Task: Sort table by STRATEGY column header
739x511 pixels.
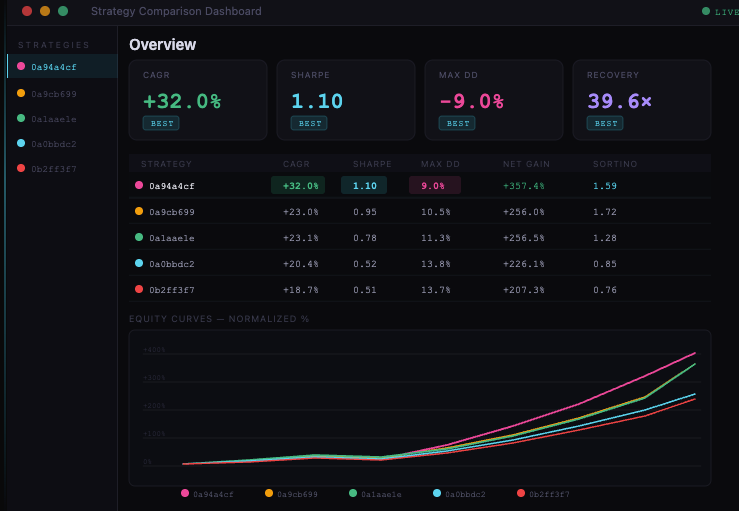Action: tap(166, 164)
